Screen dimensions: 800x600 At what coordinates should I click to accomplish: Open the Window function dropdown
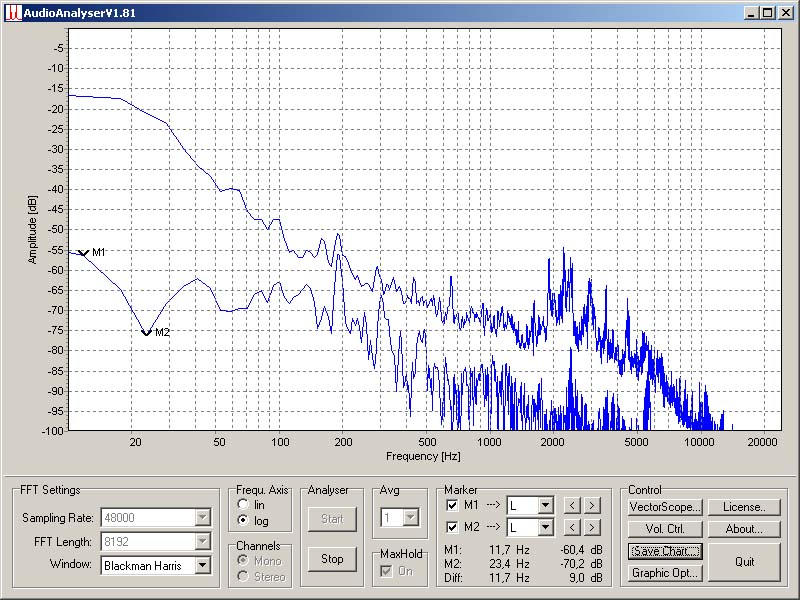203,565
